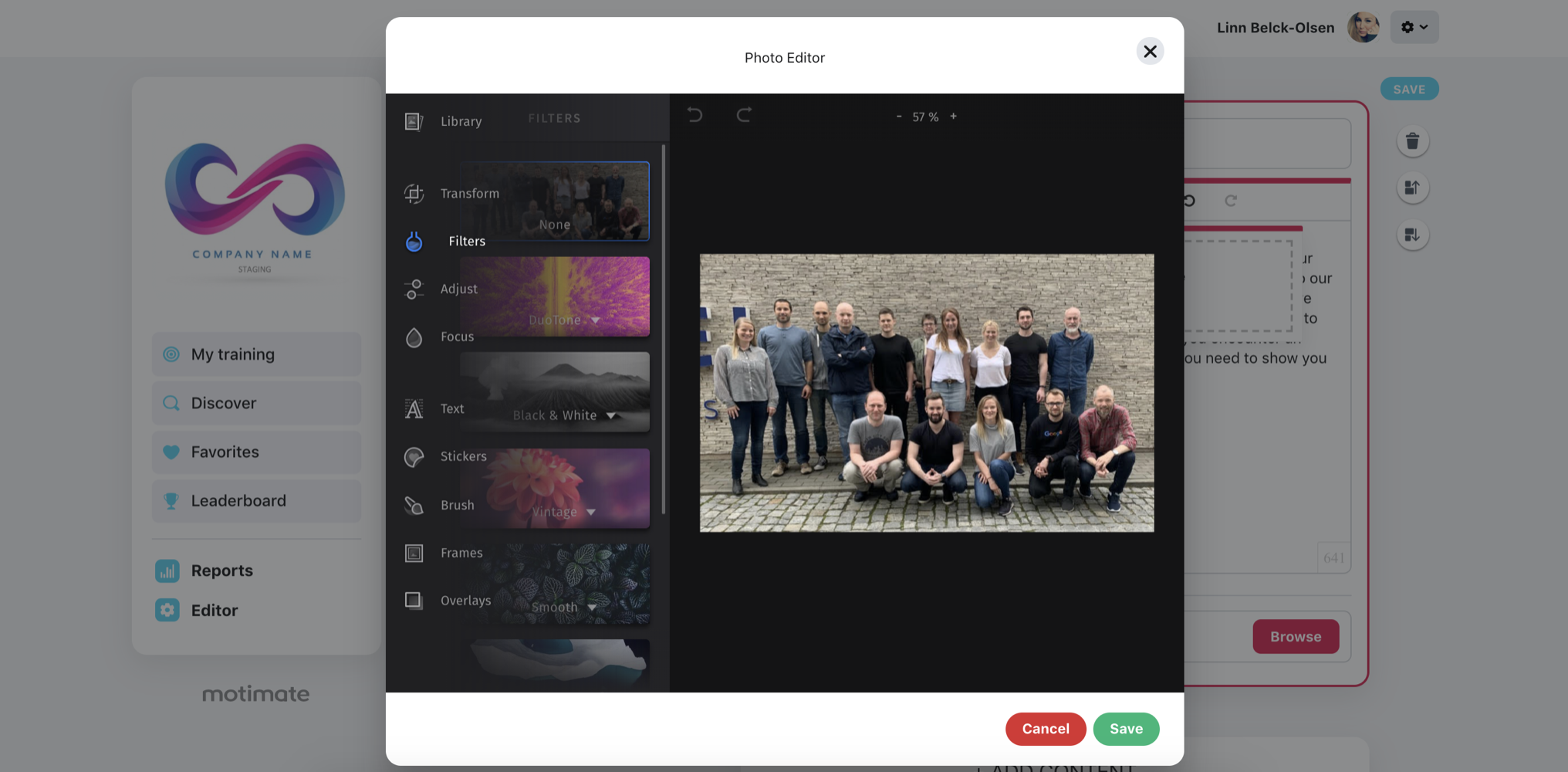Click the My training target icon

[x=171, y=354]
